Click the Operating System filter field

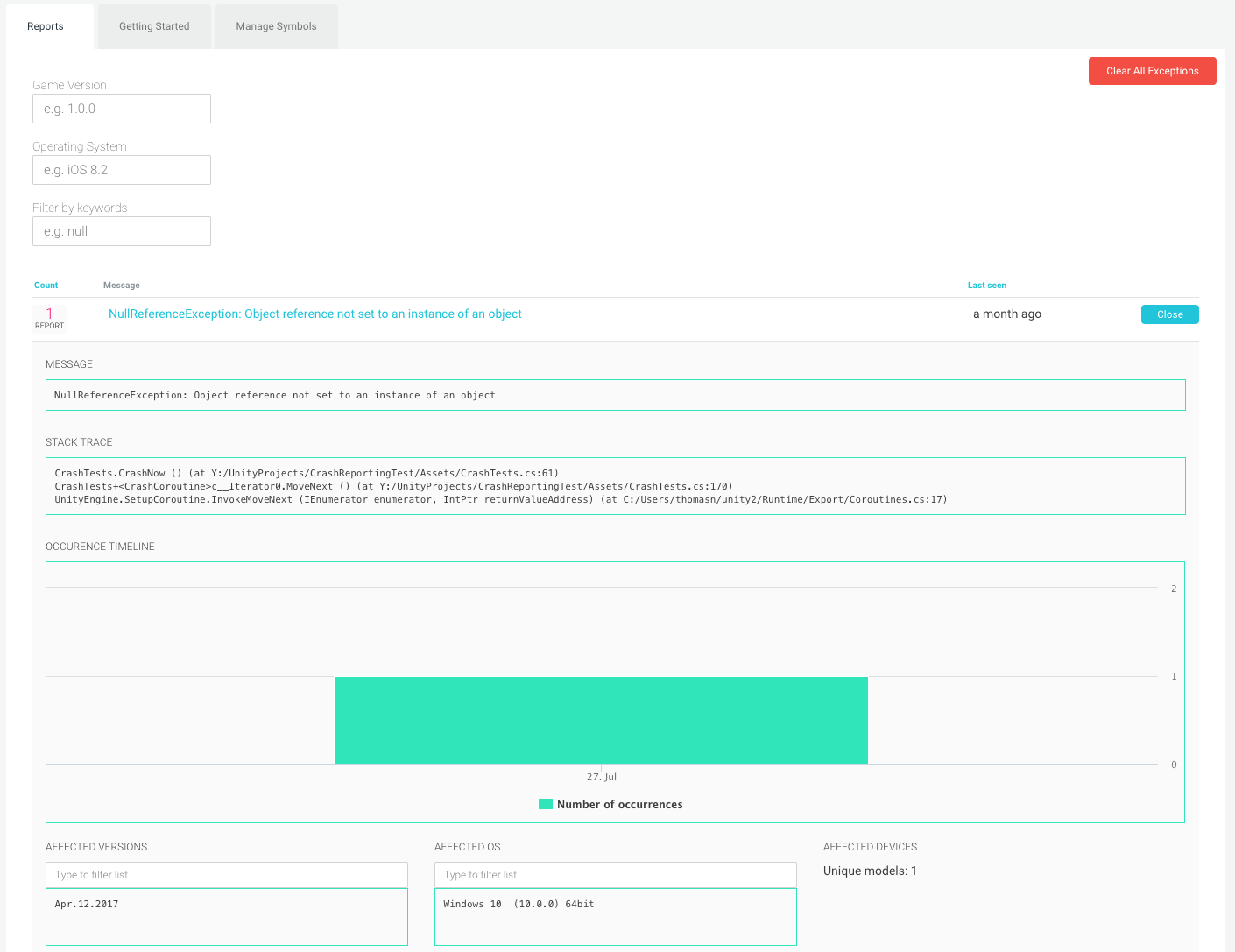(x=122, y=170)
